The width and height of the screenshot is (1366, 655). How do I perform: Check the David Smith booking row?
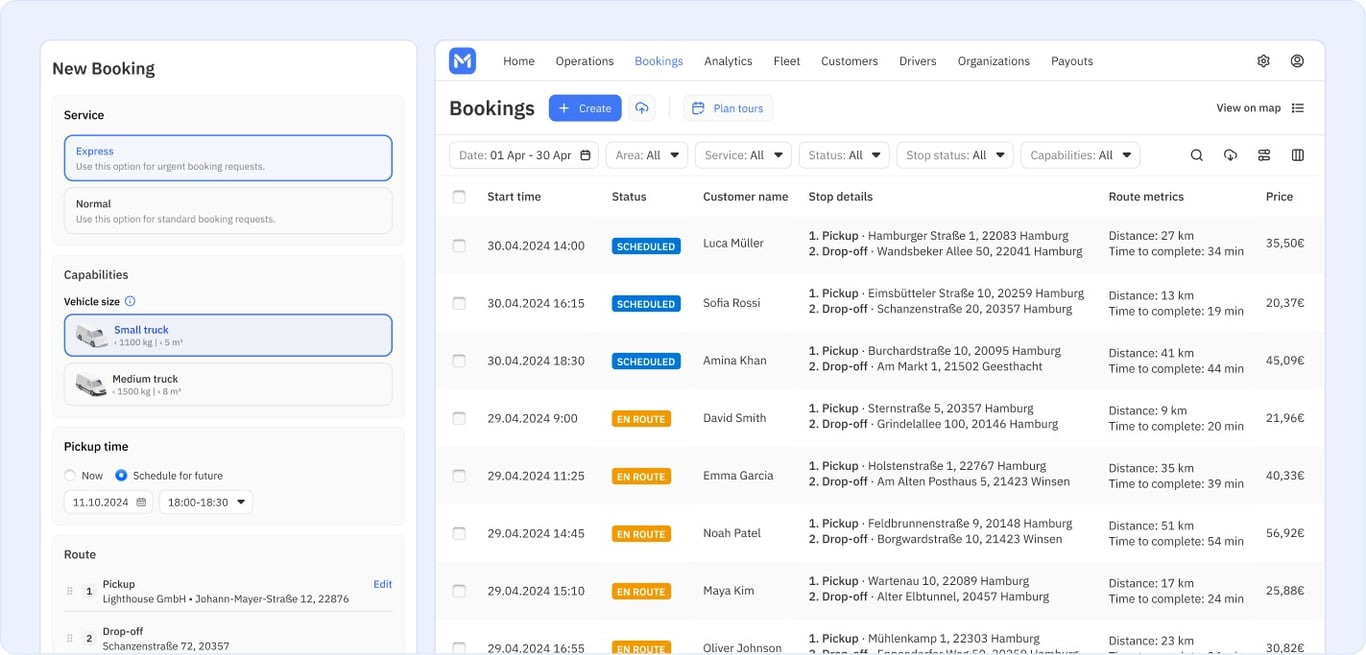coord(459,418)
